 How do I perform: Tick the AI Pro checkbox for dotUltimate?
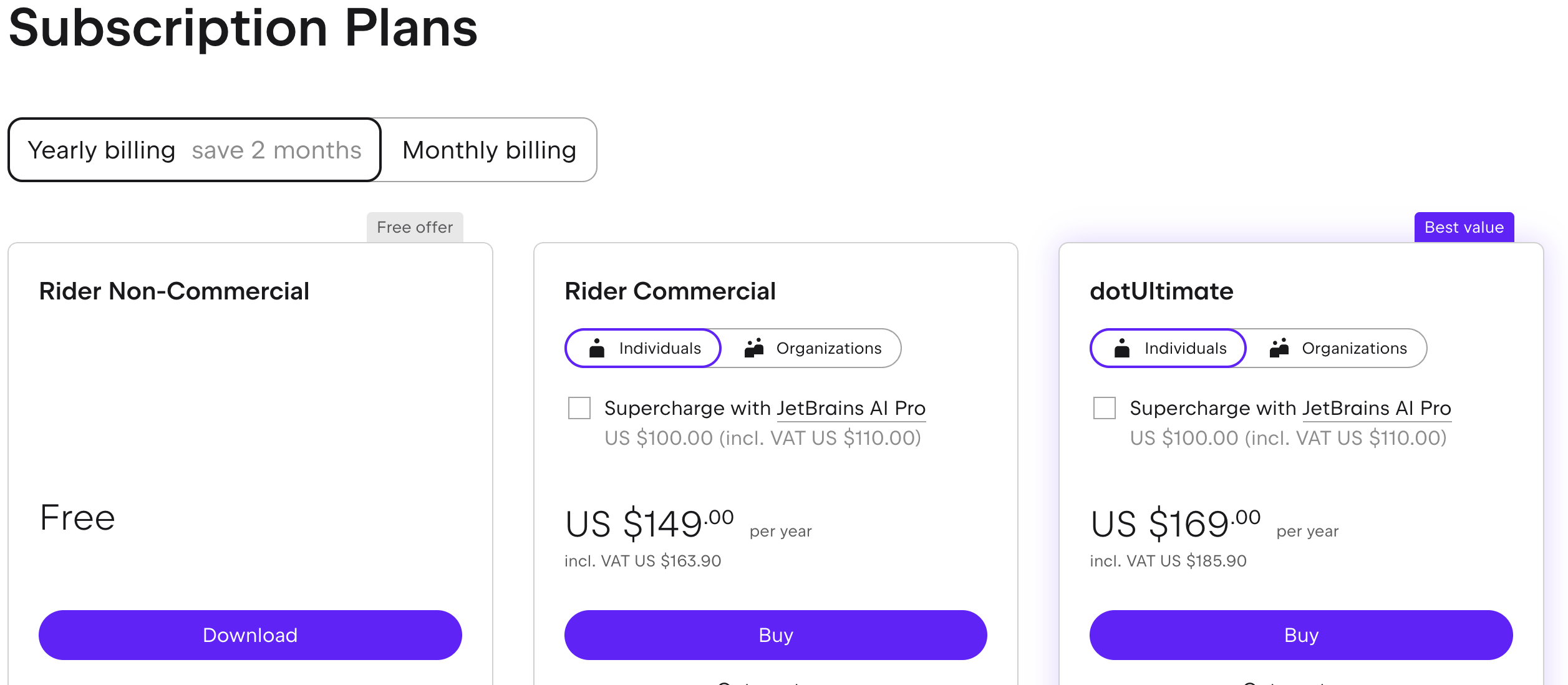click(x=1105, y=408)
